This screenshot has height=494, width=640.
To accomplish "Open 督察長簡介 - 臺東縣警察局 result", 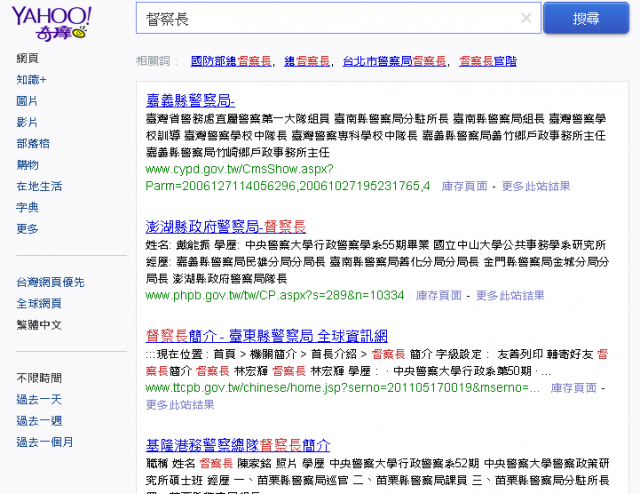I will [x=267, y=336].
